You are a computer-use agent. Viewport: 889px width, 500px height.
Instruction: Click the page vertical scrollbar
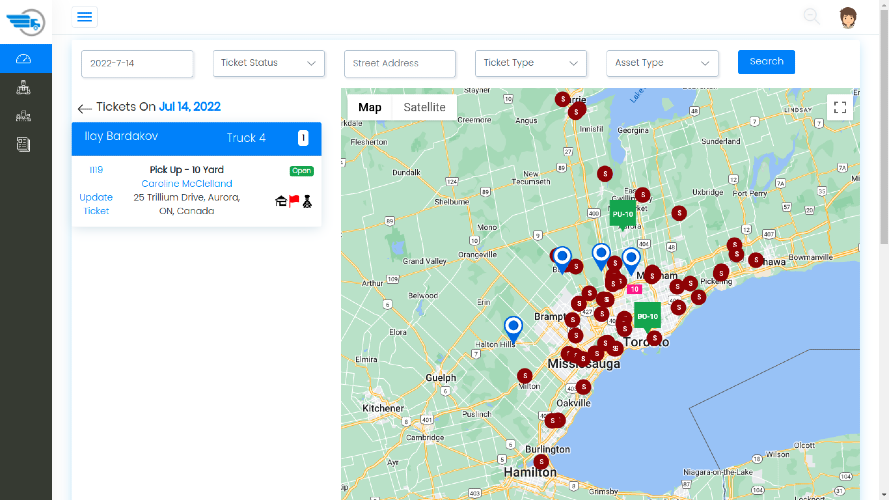pos(884,128)
